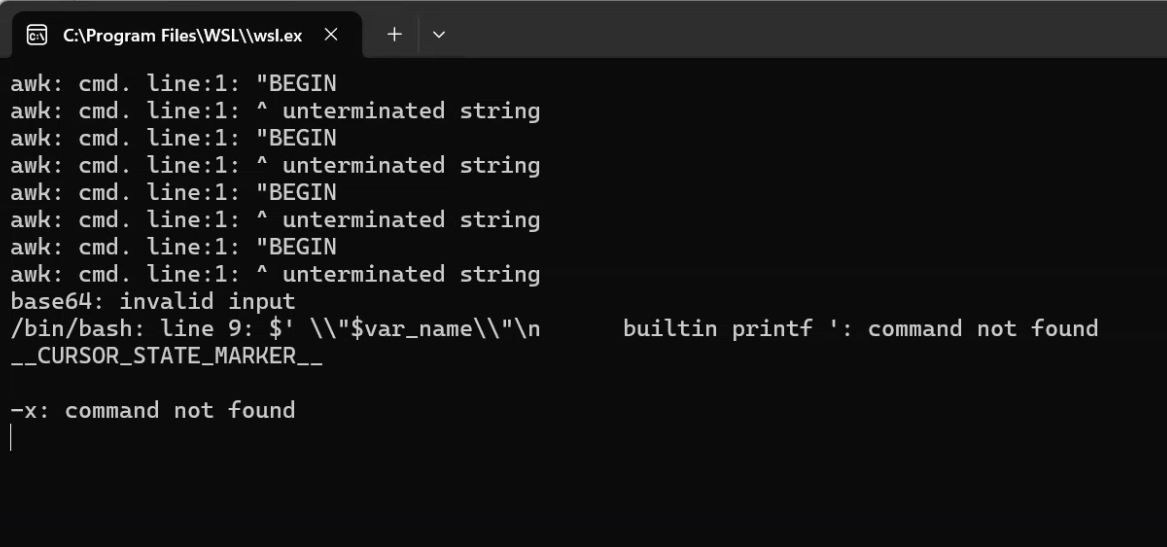Click the last awk "BEGIN line
This screenshot has height=547, width=1167.
tap(173, 247)
